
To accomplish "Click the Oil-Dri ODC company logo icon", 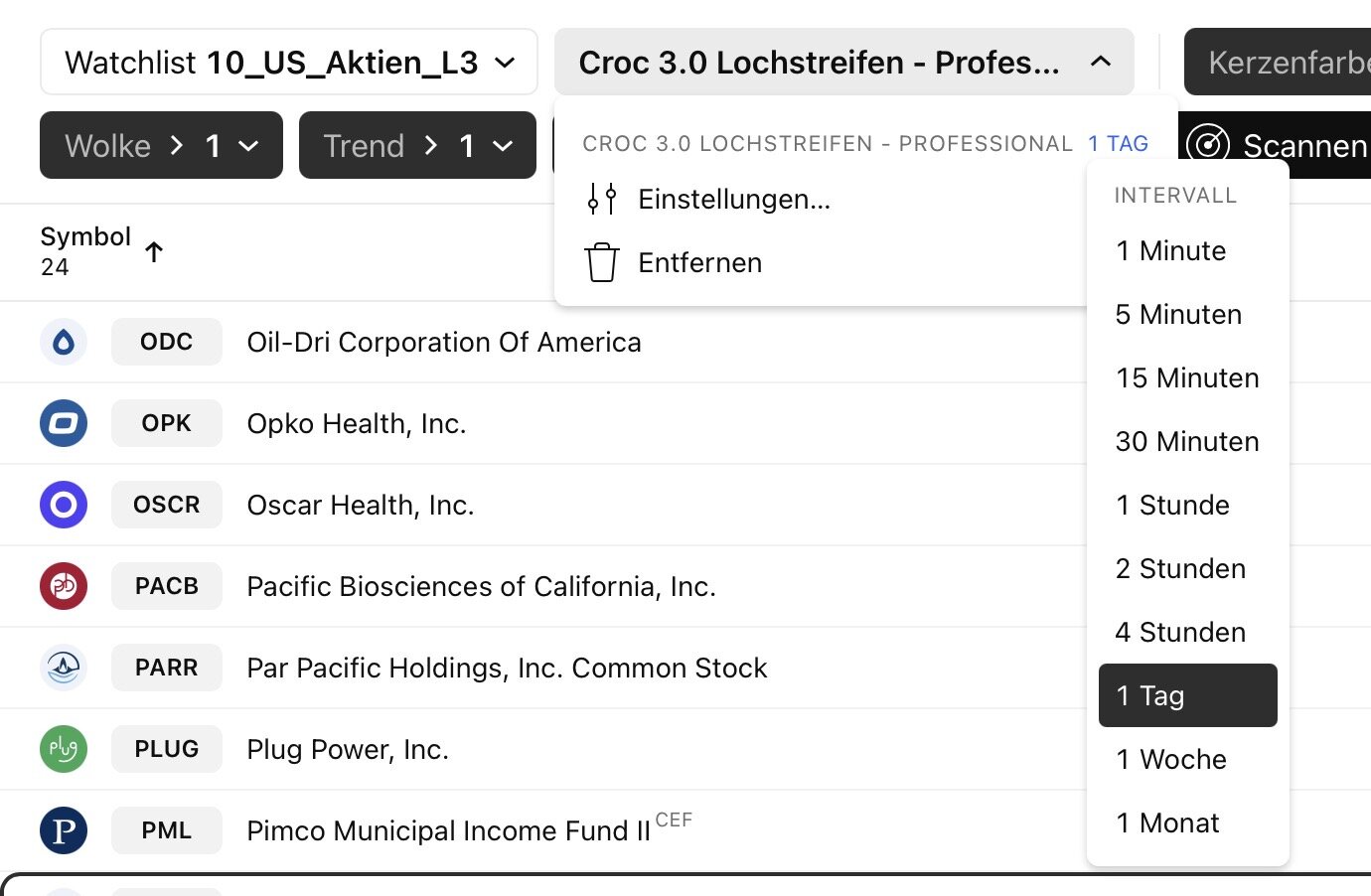I will click(64, 343).
